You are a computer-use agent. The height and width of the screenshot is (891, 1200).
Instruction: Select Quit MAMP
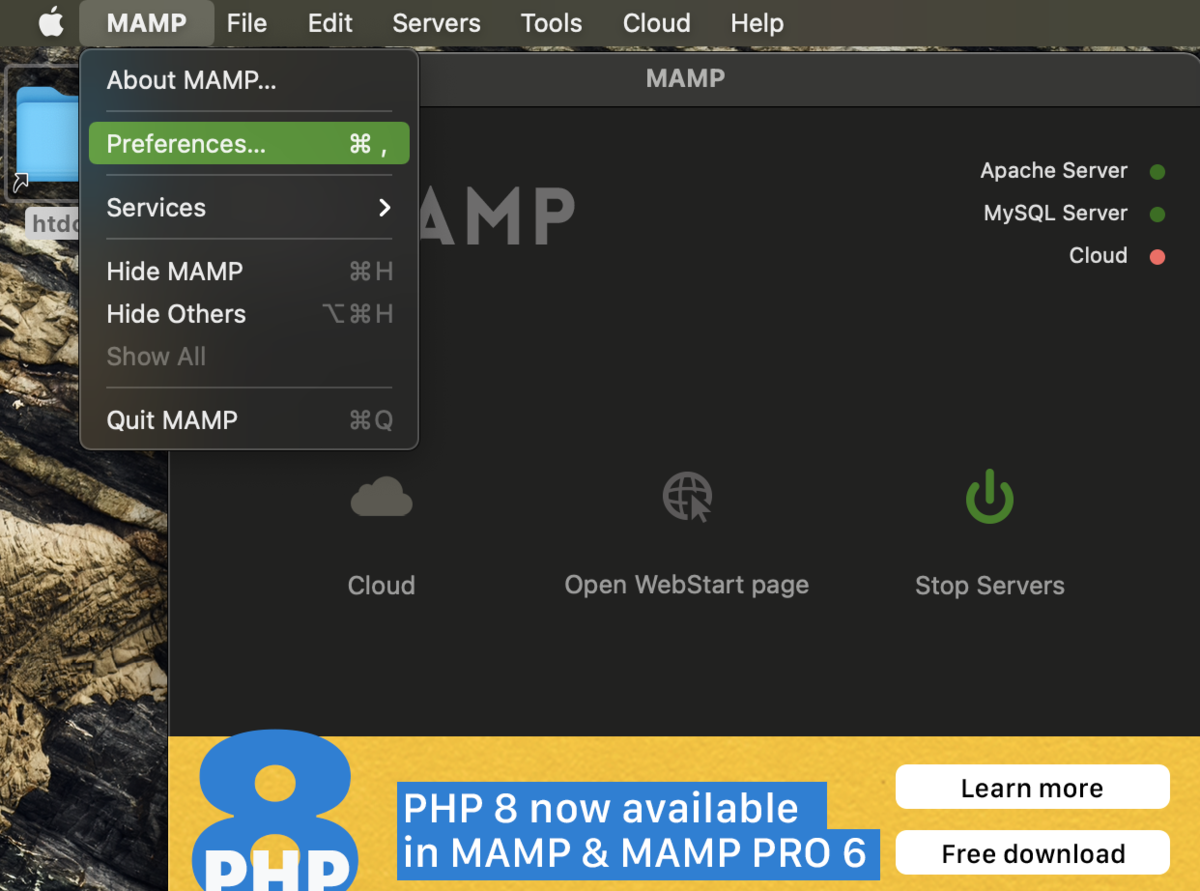[172, 420]
